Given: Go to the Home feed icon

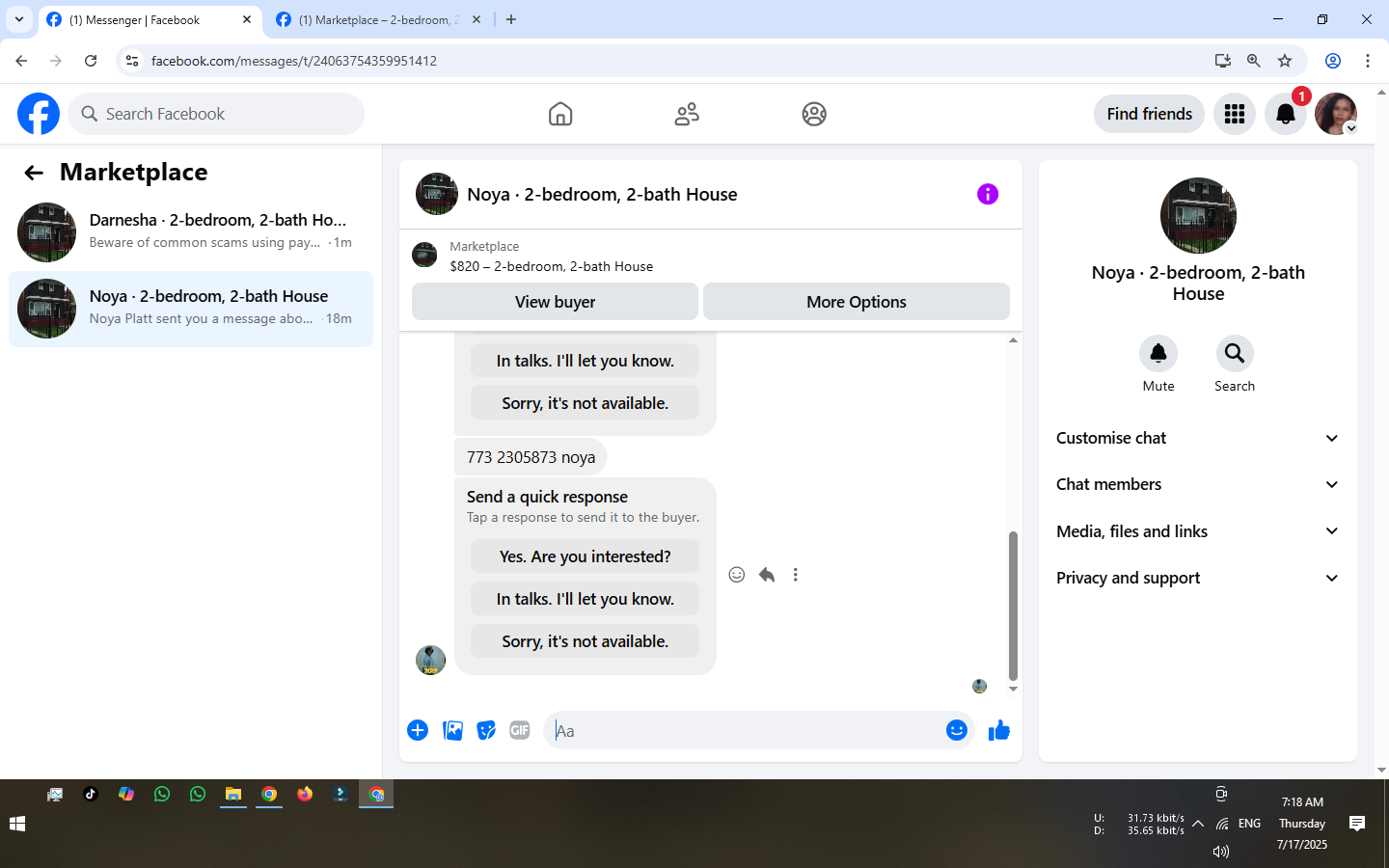Looking at the screenshot, I should (x=560, y=114).
